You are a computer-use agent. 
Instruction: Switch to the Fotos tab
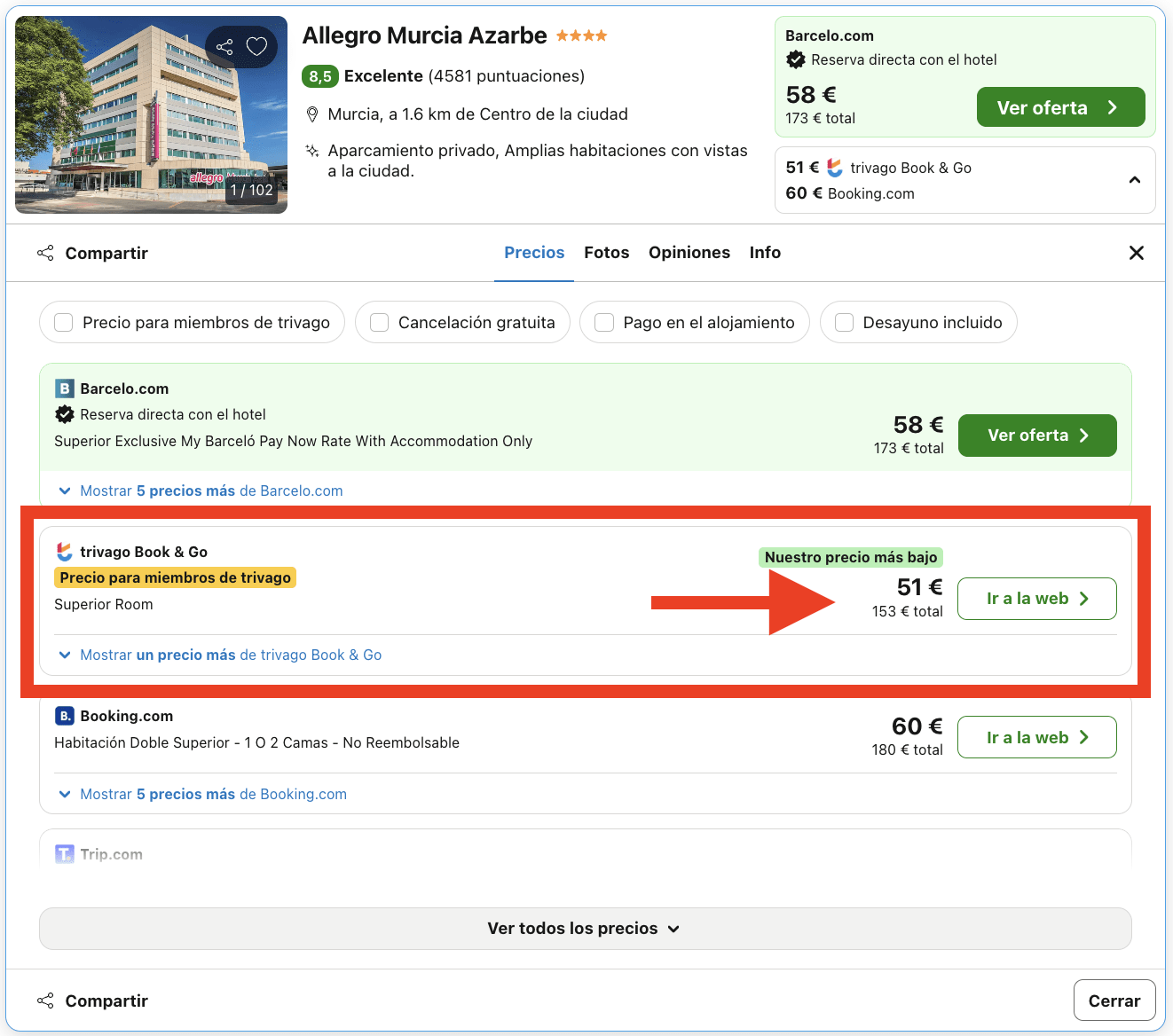click(x=606, y=253)
